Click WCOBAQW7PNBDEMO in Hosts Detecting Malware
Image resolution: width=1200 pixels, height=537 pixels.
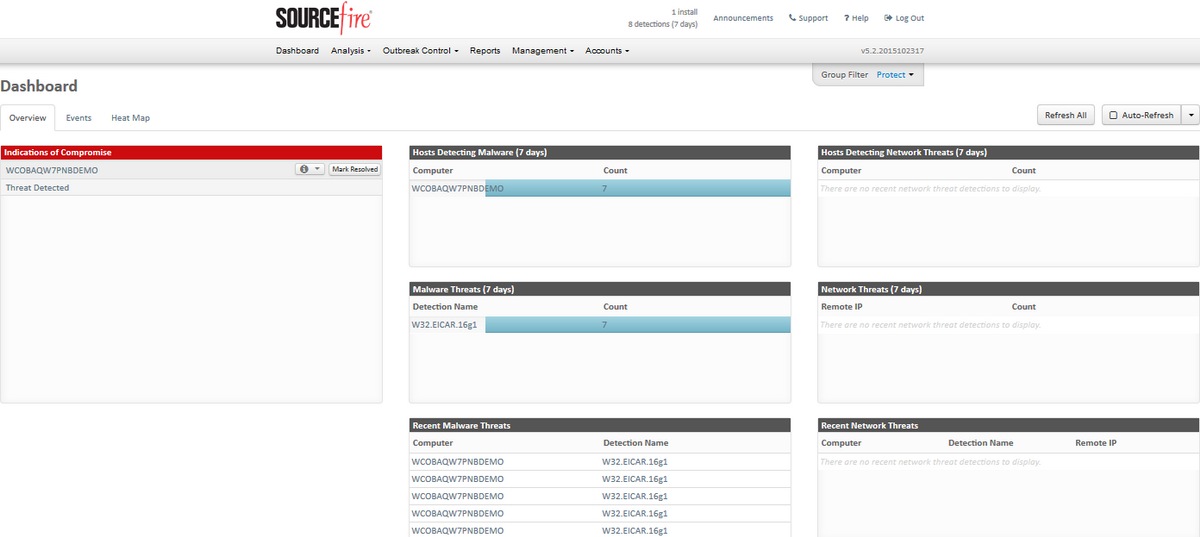458,188
